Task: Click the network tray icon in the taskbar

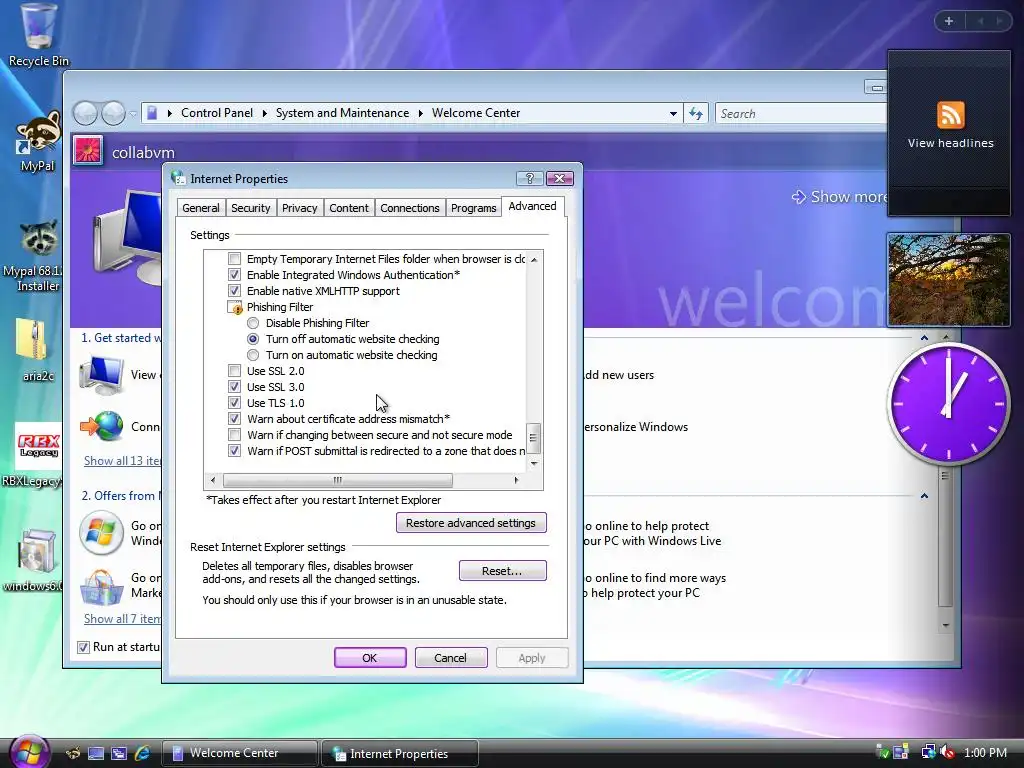Action: coord(927,752)
